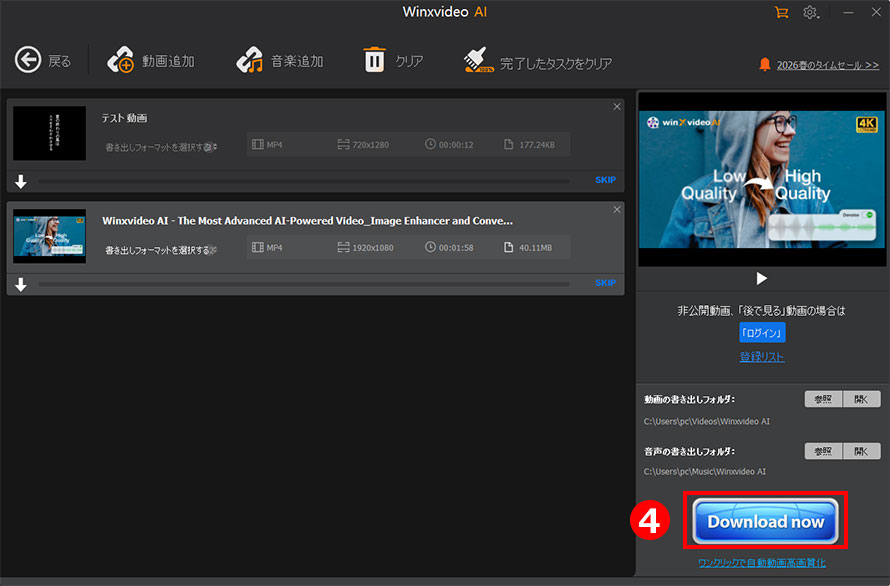890x586 pixels.
Task: Click the 動画追加 (Add Video) toolbar icon
Action: 121,60
